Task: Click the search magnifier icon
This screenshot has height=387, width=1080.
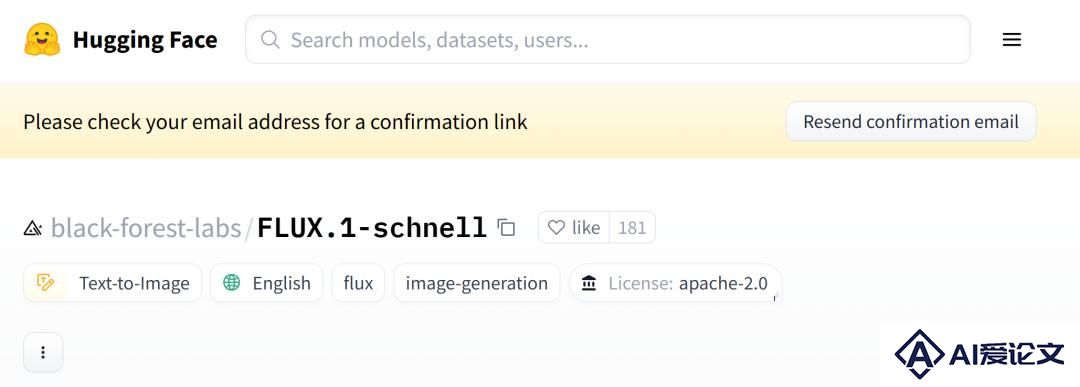Action: click(x=270, y=39)
